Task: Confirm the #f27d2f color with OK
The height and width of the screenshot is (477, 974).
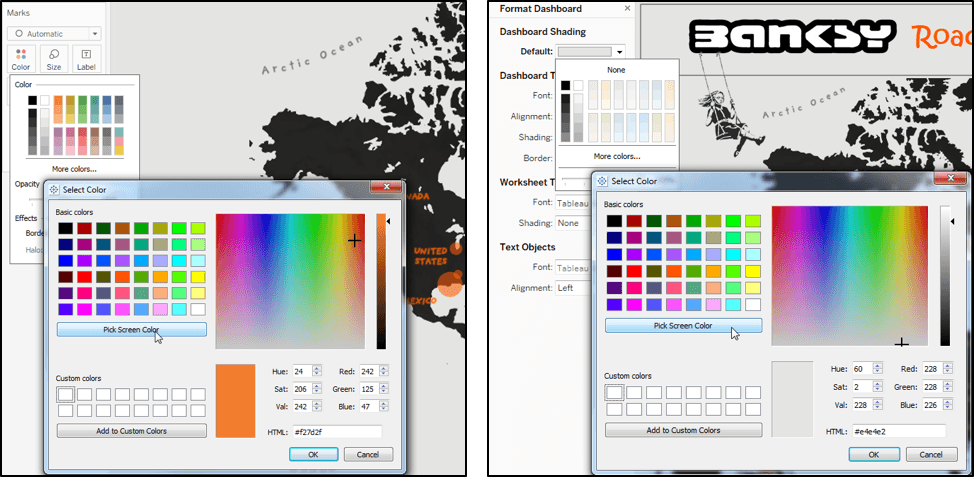Action: tap(314, 454)
